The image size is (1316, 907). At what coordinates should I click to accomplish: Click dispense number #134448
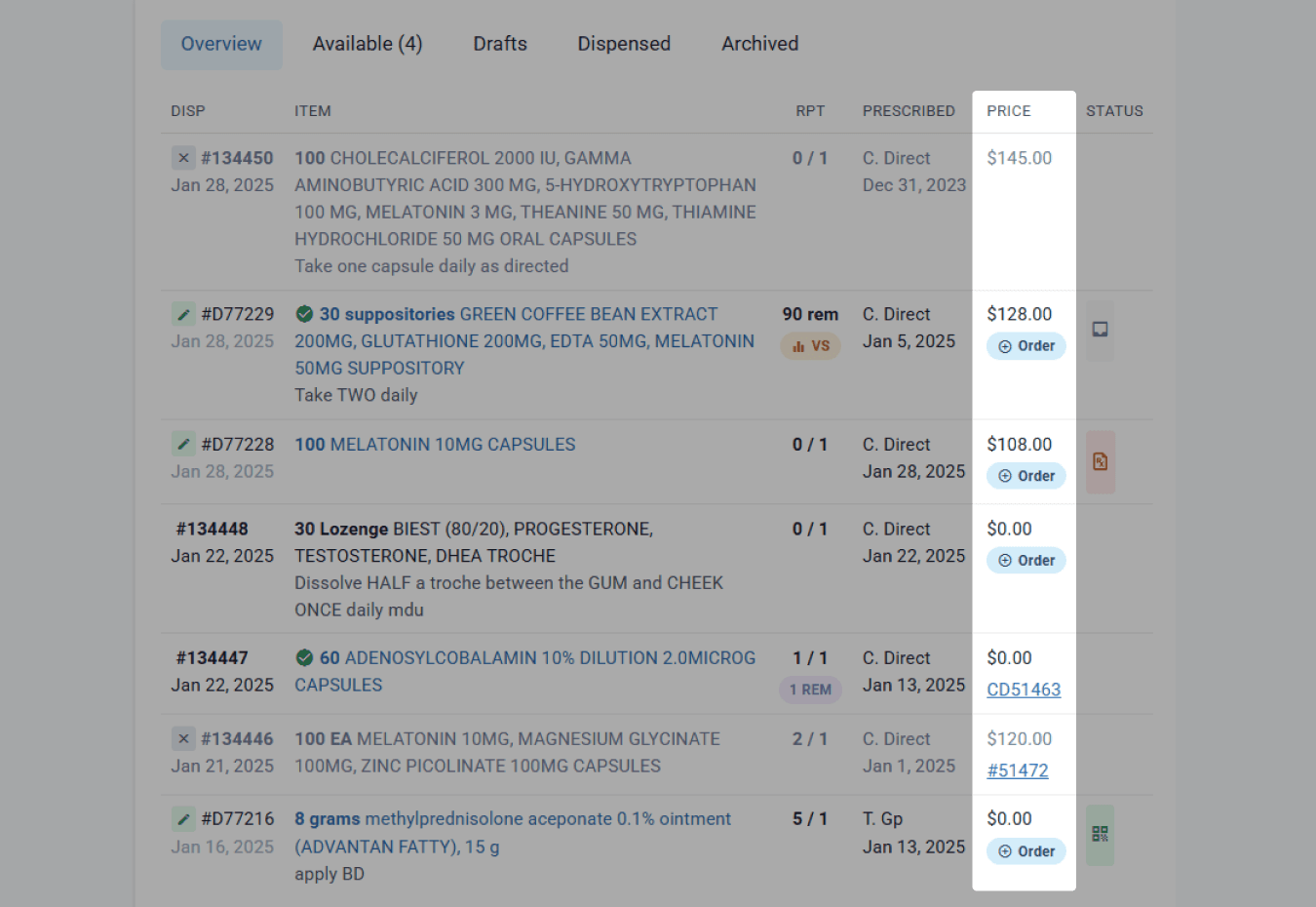213,529
